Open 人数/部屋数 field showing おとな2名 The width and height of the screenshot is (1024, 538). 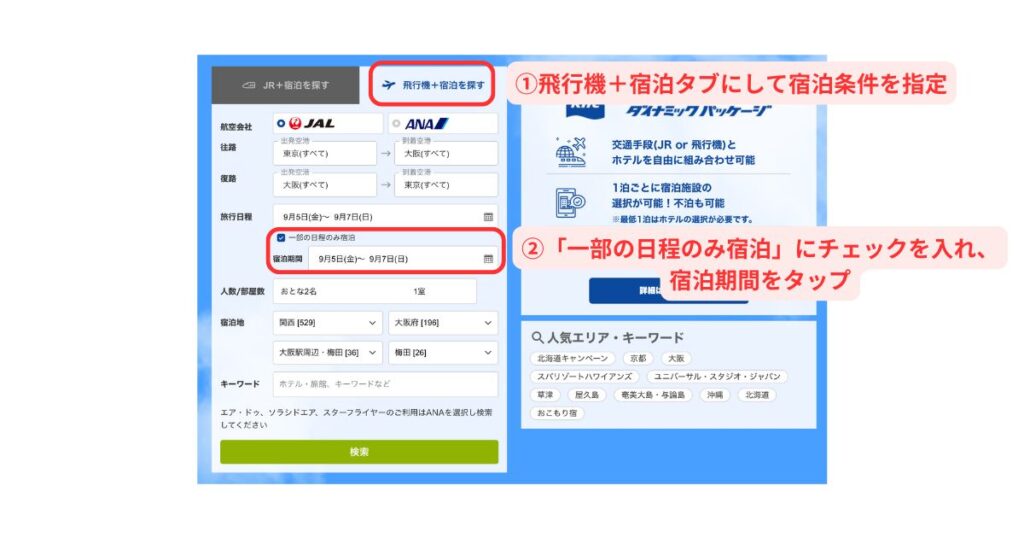(375, 291)
